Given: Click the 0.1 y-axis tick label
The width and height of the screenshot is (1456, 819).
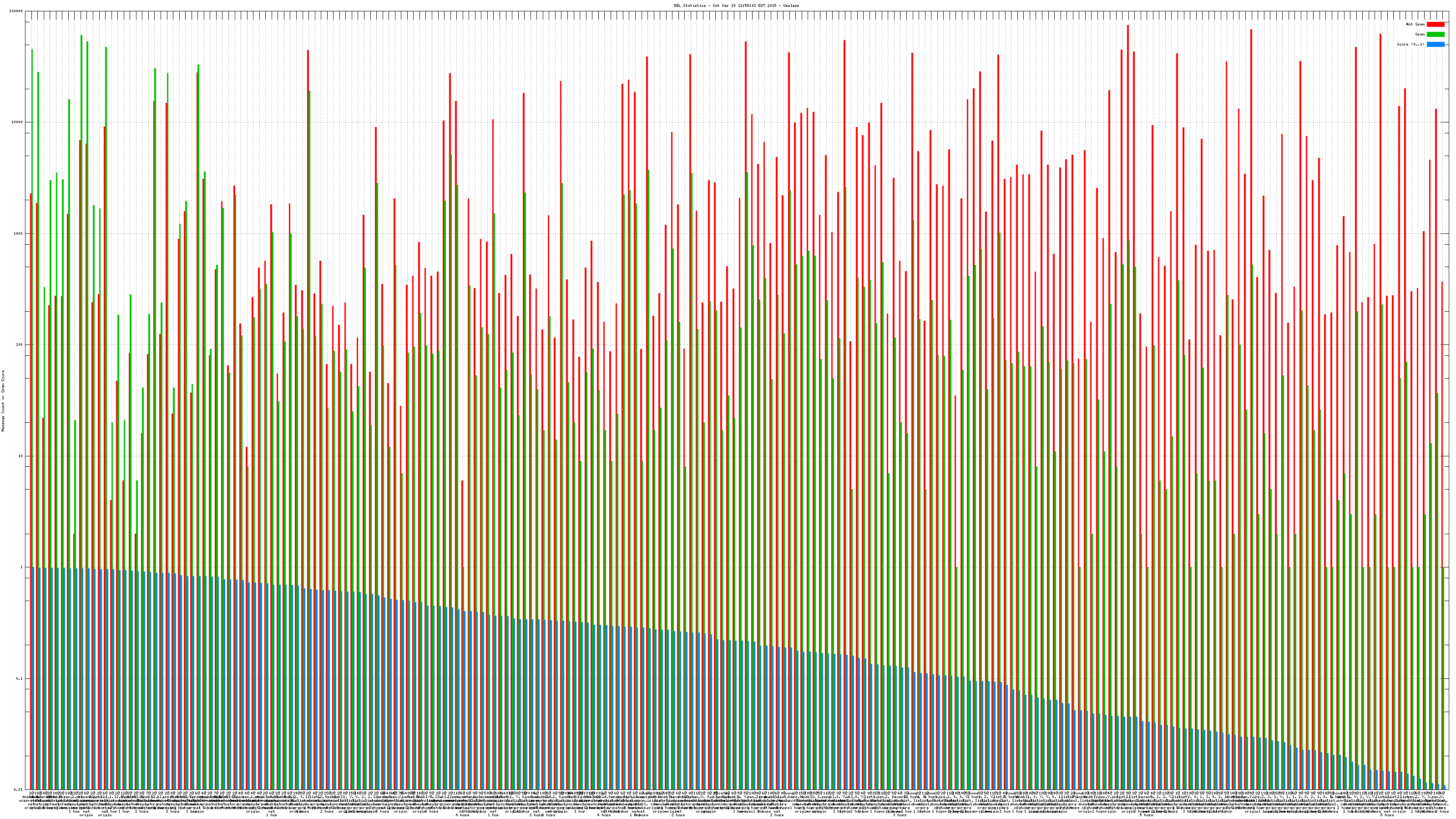Looking at the screenshot, I should point(20,678).
